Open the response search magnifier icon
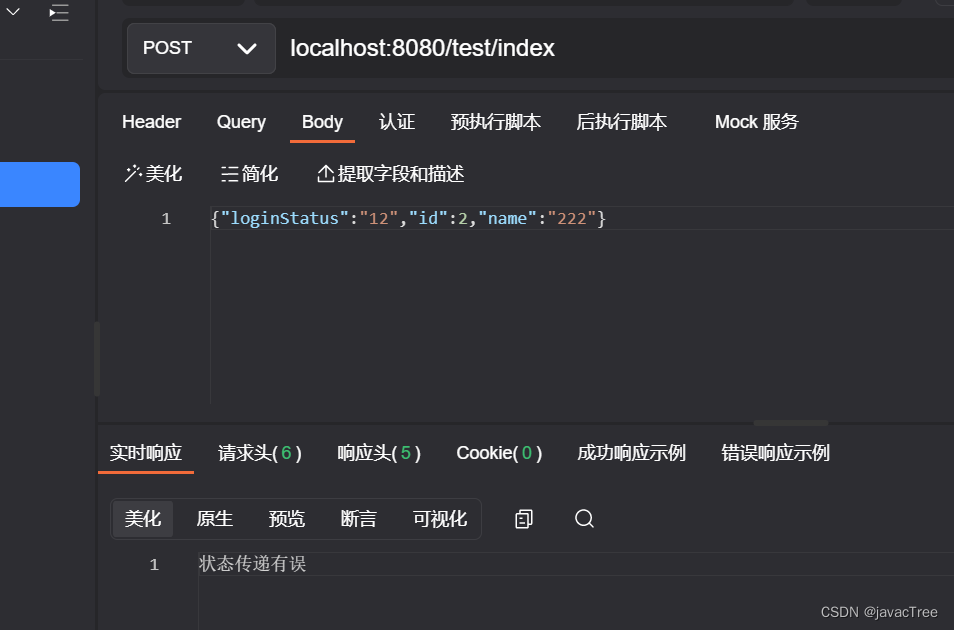The width and height of the screenshot is (954, 630). [x=584, y=519]
